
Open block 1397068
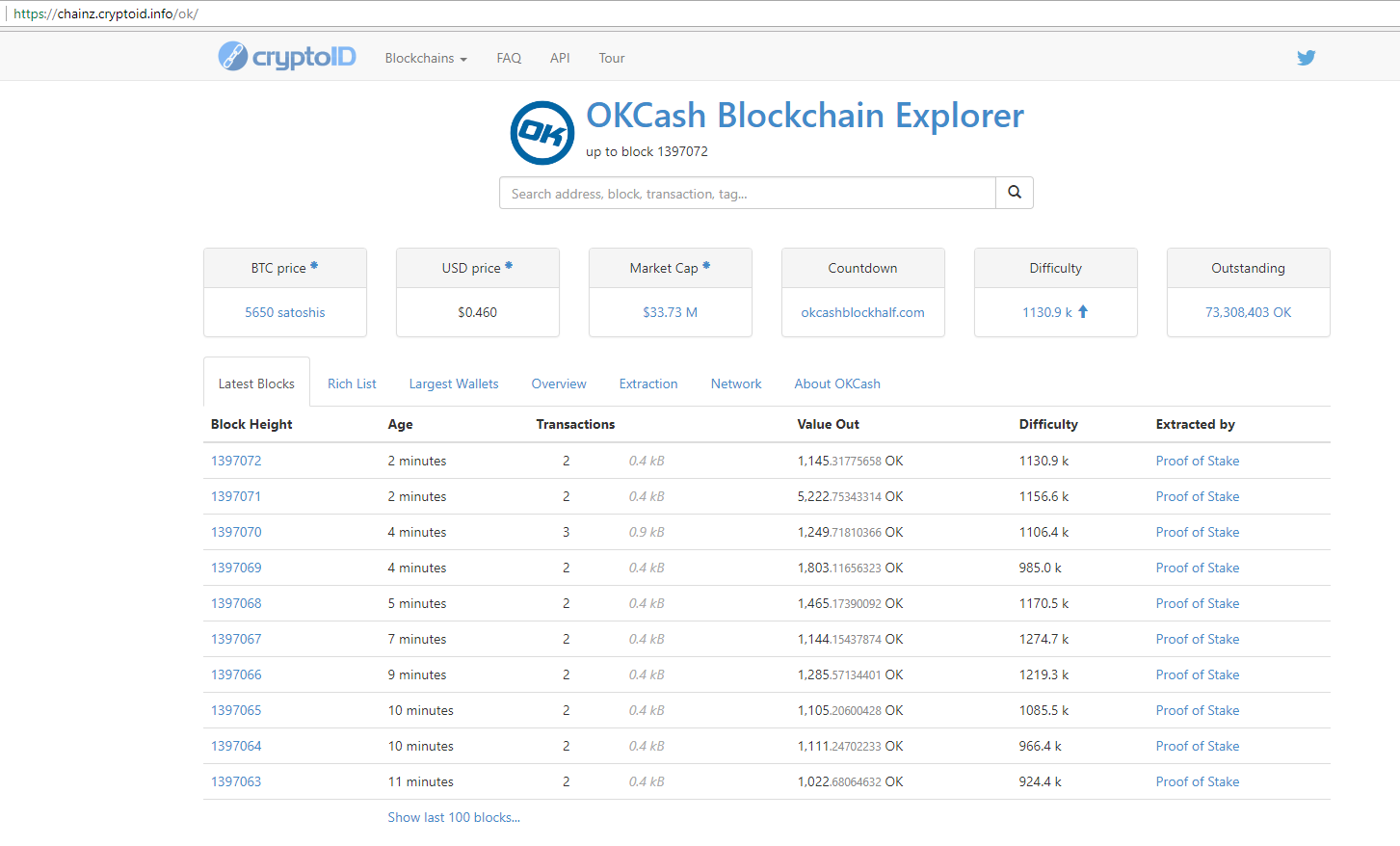(236, 603)
